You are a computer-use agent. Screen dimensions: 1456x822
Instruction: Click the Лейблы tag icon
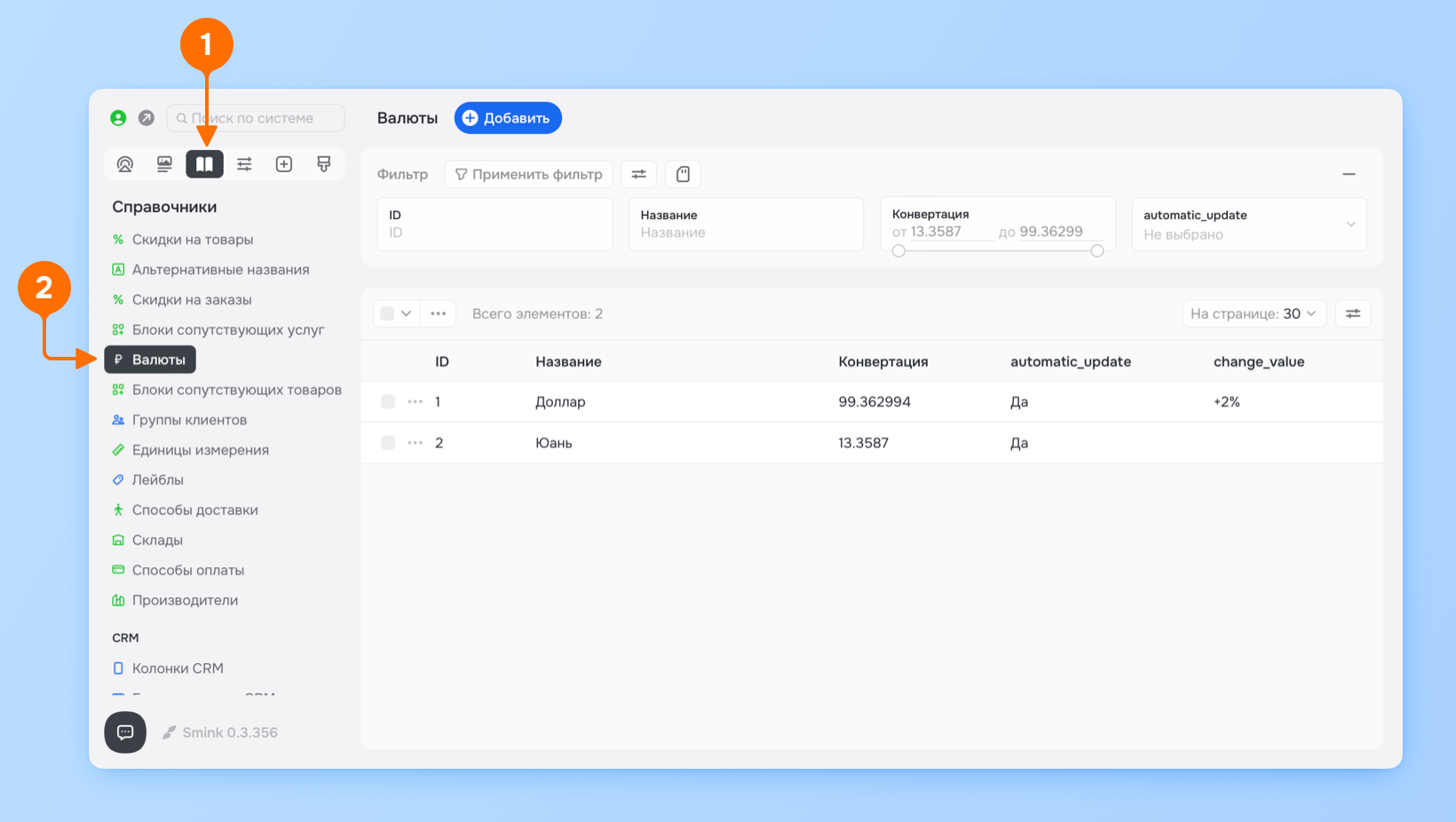(x=118, y=479)
